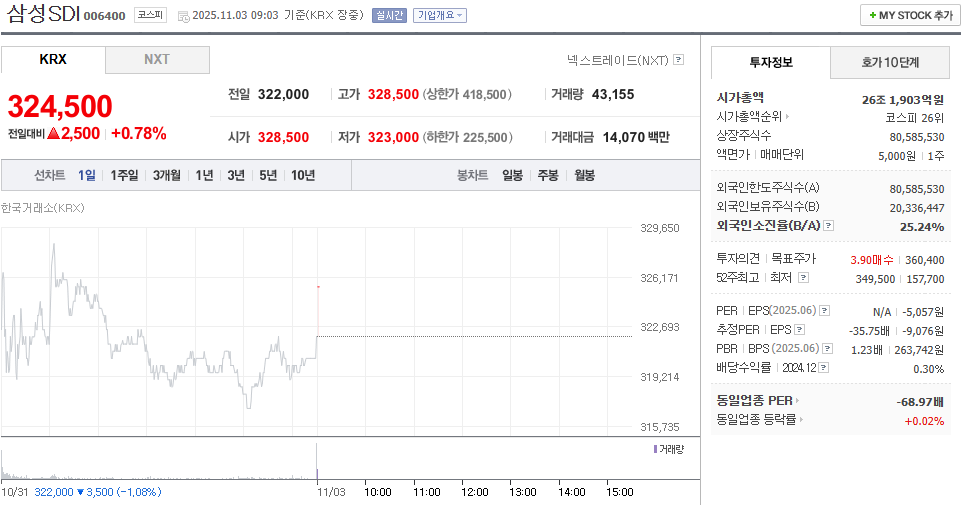This screenshot has height=505, width=965.
Task: Select the 1일 line chart period
Action: [x=87, y=175]
